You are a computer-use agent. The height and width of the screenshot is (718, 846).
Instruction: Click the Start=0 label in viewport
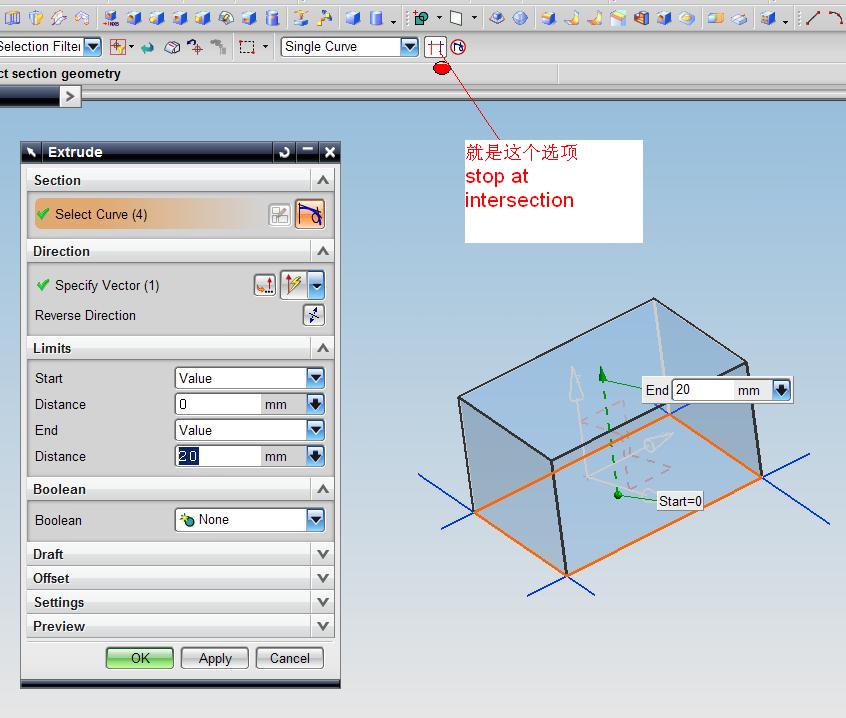pos(680,501)
